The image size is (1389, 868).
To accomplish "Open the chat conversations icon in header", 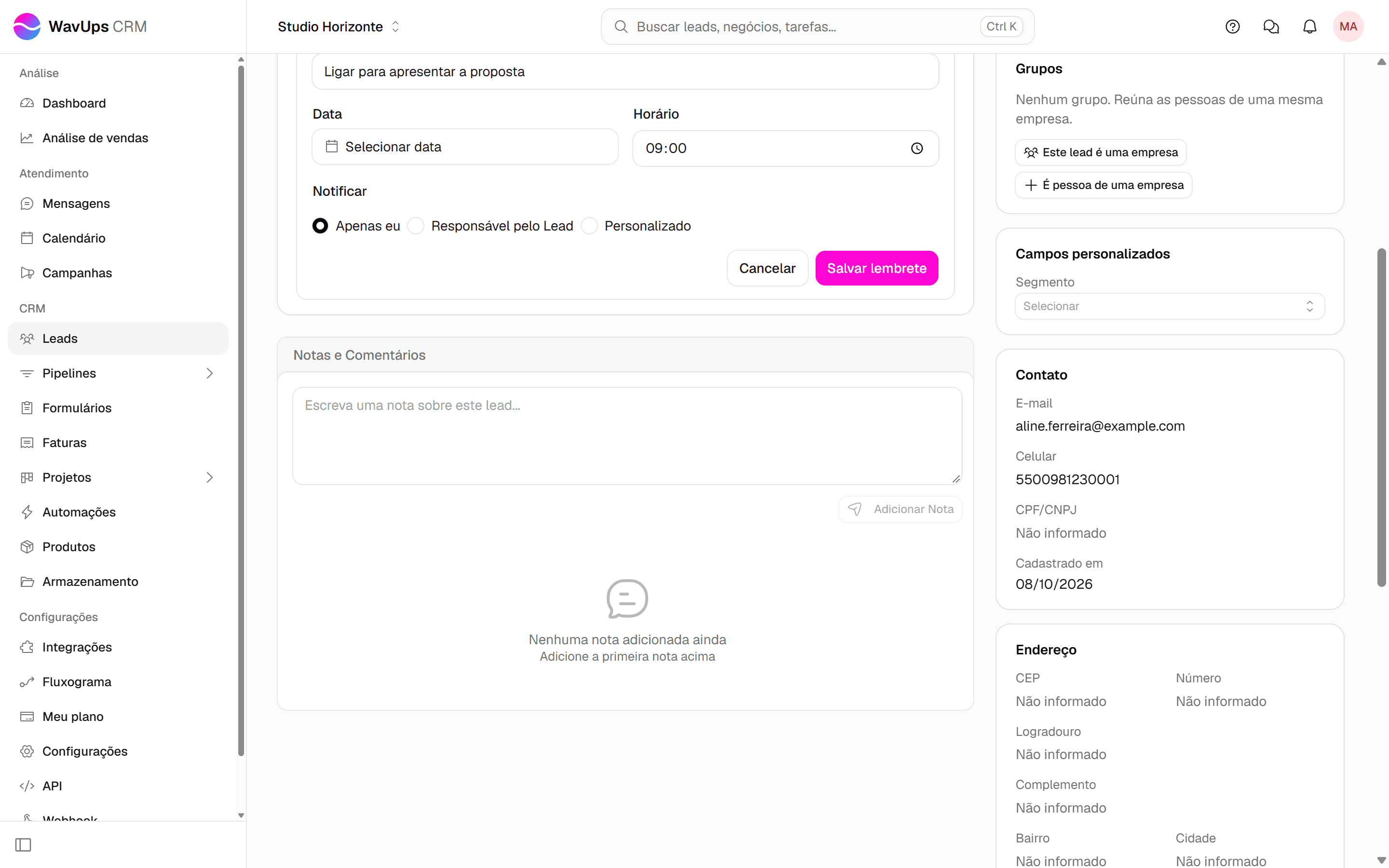I will (1271, 27).
